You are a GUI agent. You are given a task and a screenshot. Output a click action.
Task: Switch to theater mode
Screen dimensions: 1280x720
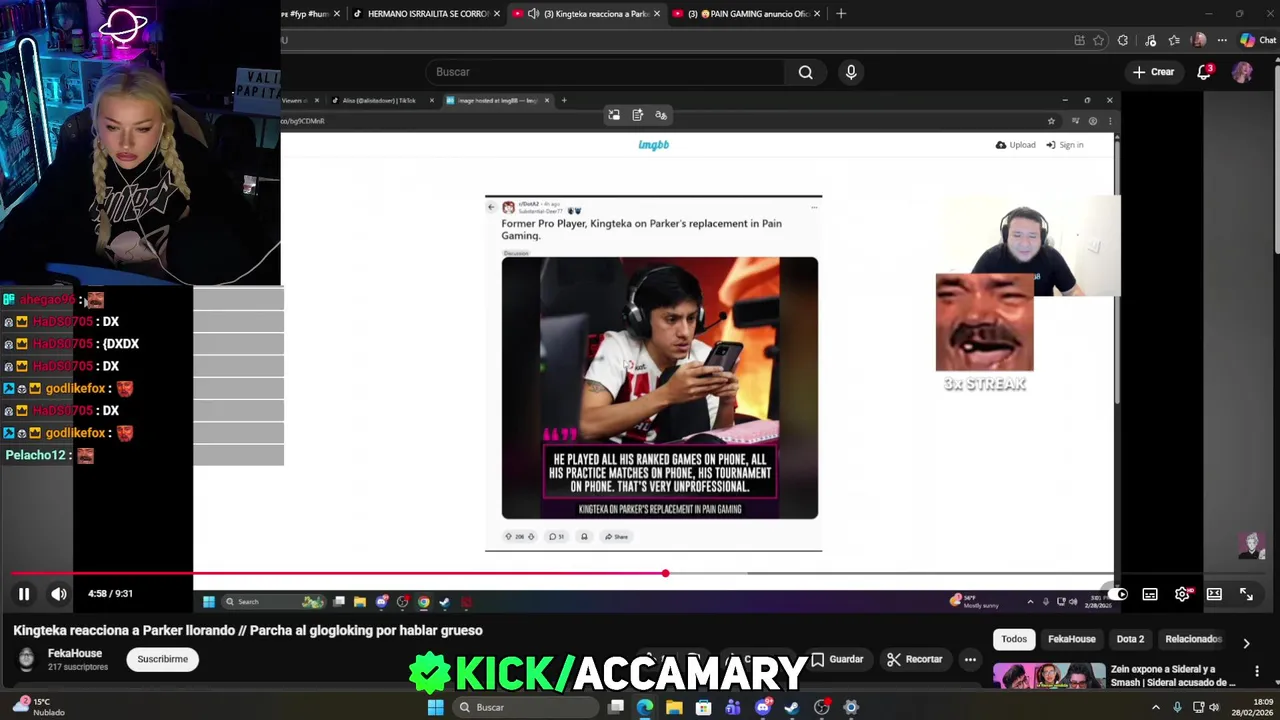click(x=1214, y=594)
